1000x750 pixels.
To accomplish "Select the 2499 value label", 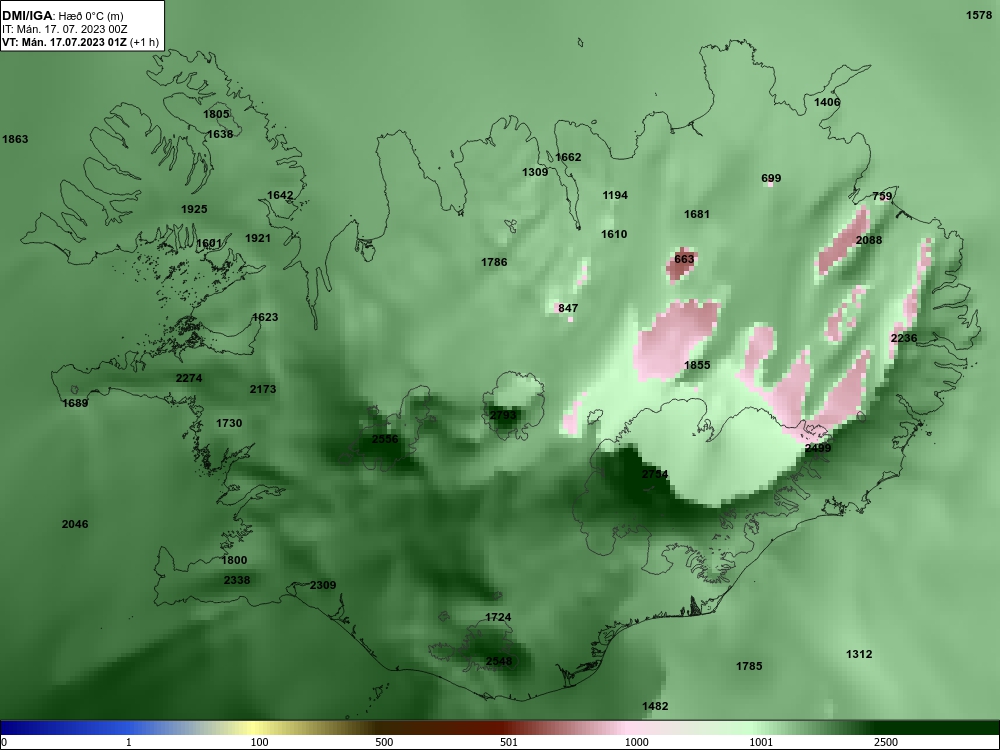I will pos(818,448).
